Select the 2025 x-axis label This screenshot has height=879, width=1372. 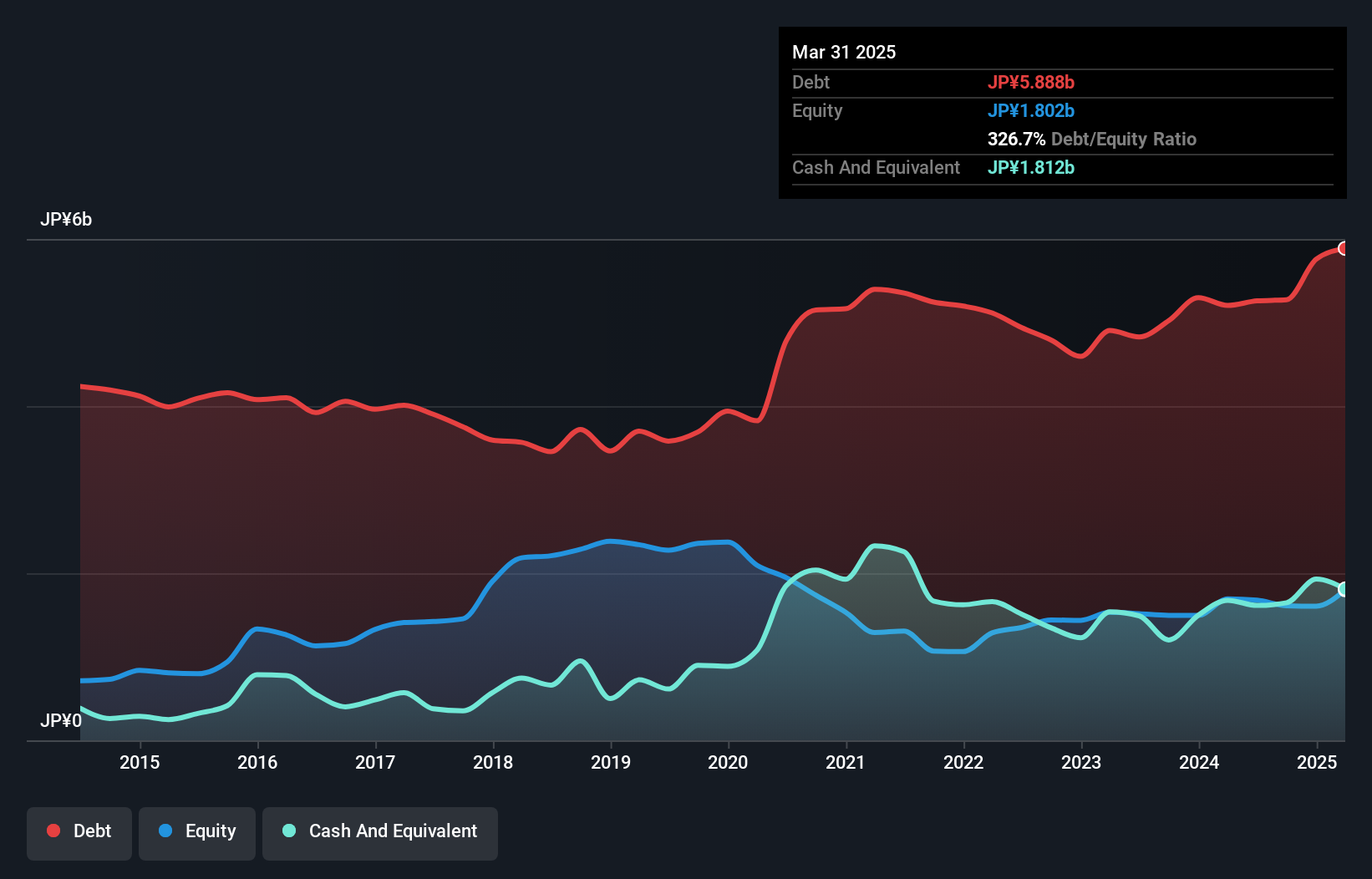point(1317,762)
